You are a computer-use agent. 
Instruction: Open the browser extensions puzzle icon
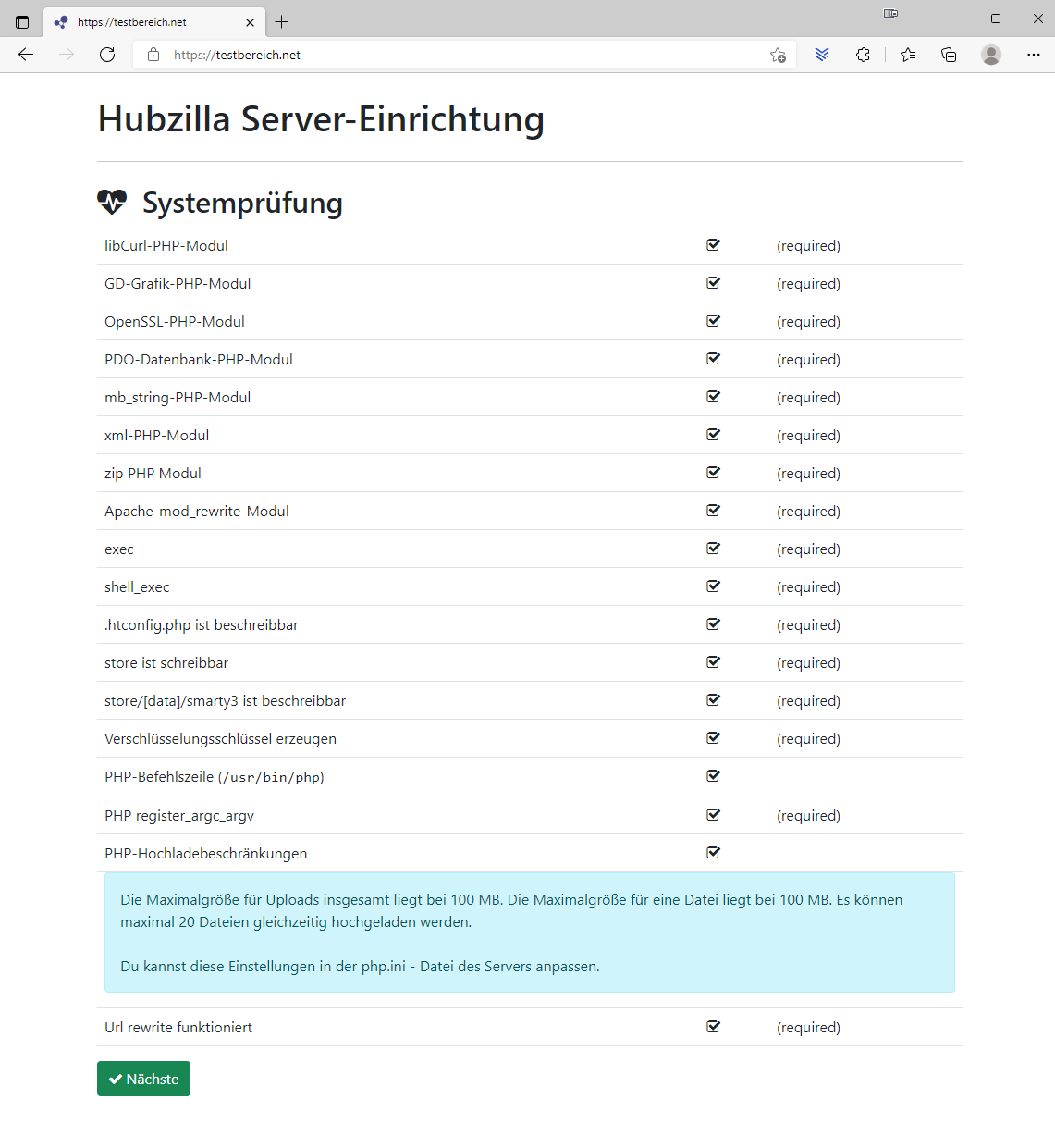click(x=863, y=55)
